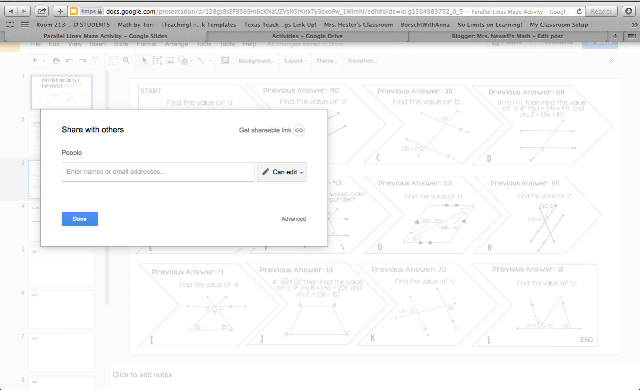The height and width of the screenshot is (390, 640).
Task: Open the Math by Tori bookmark
Action: click(136, 25)
